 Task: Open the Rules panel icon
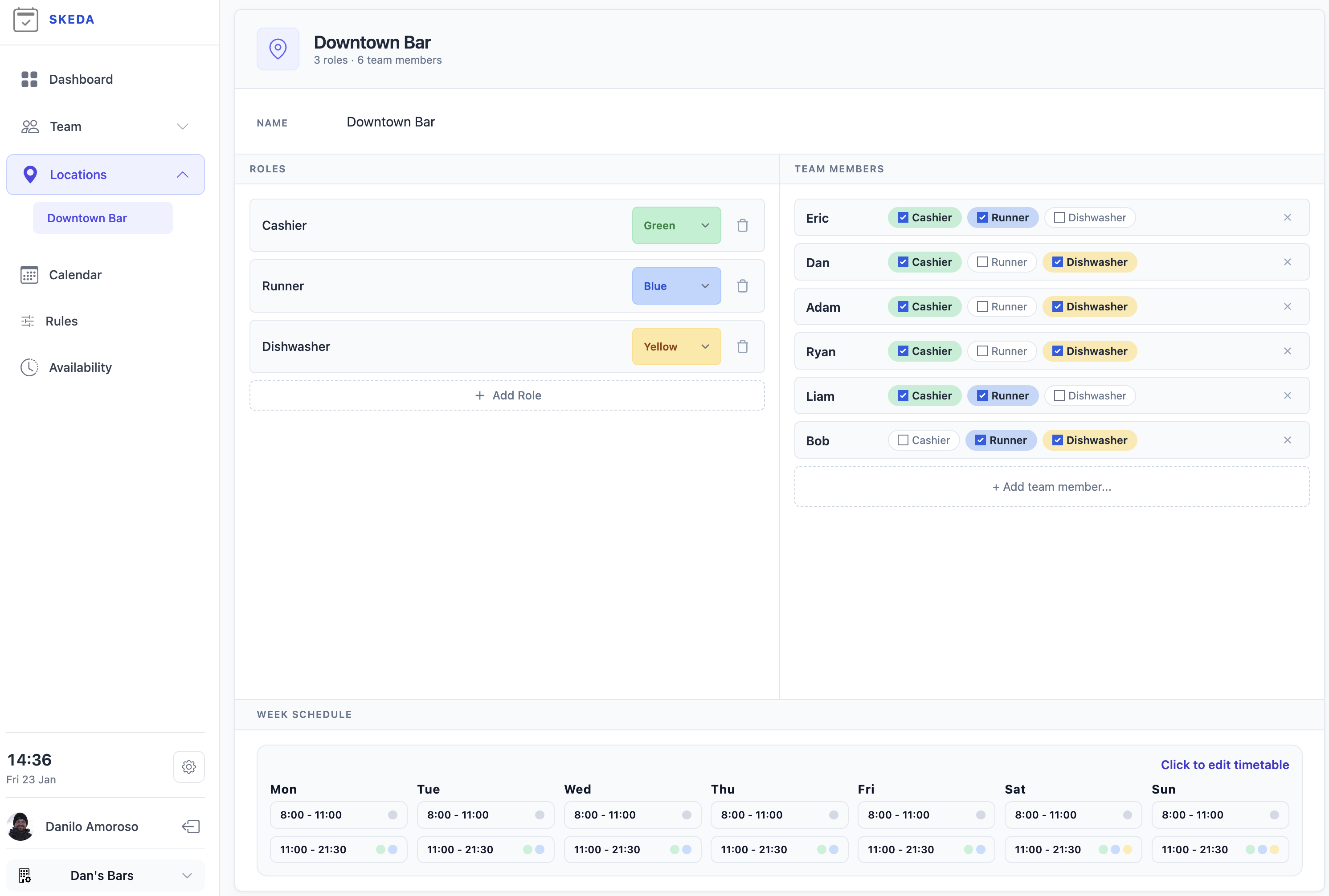pos(29,321)
